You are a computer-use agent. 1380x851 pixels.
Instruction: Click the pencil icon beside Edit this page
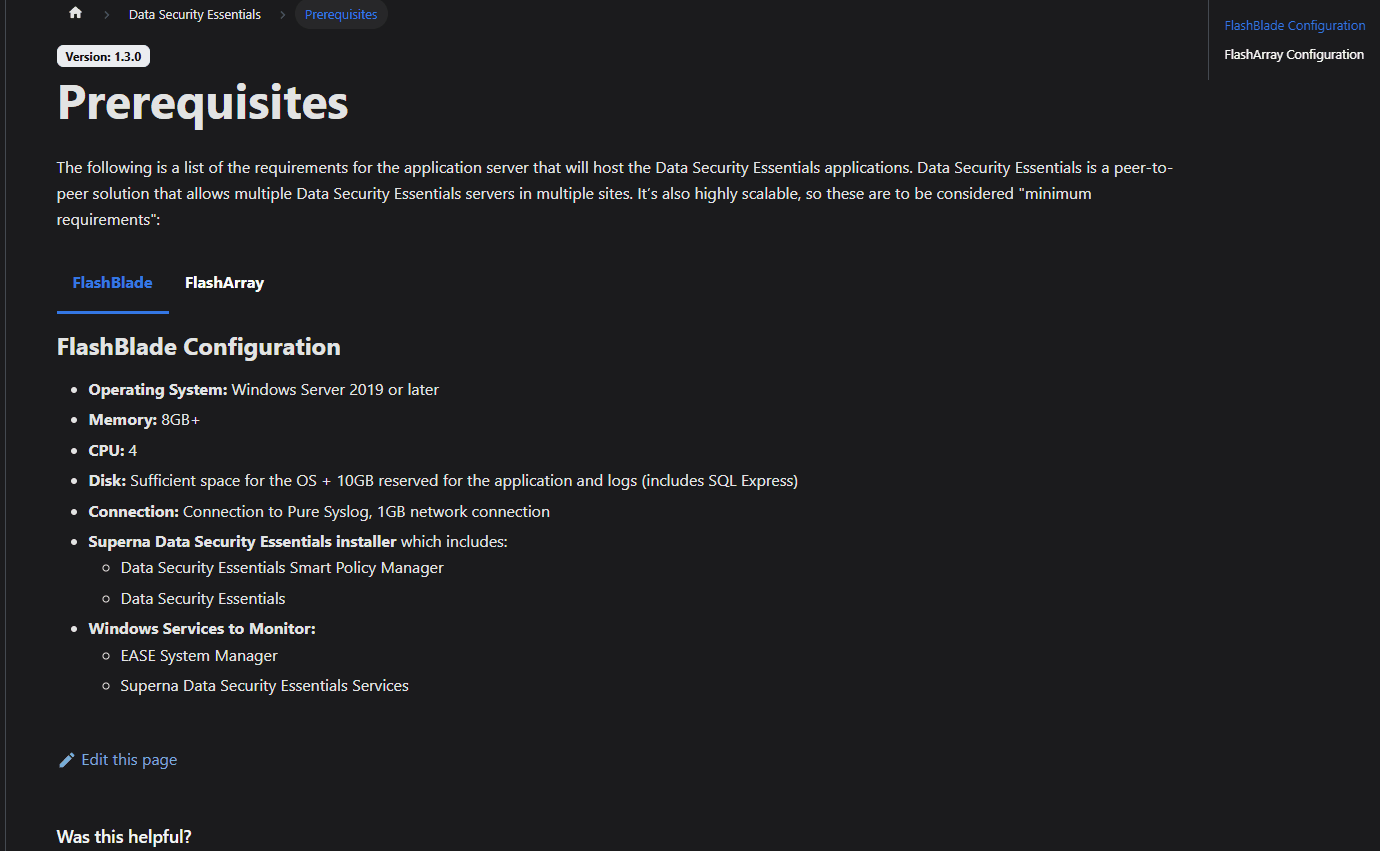[x=67, y=760]
